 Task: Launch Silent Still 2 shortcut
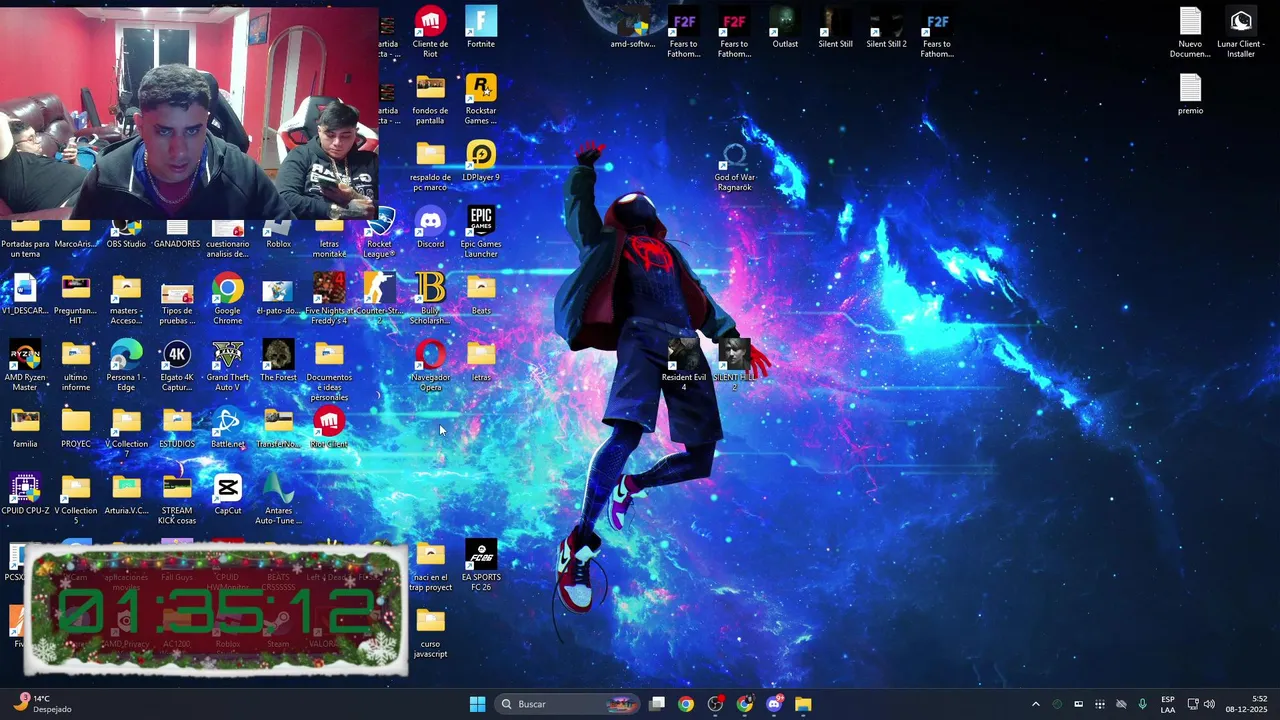pyautogui.click(x=886, y=28)
